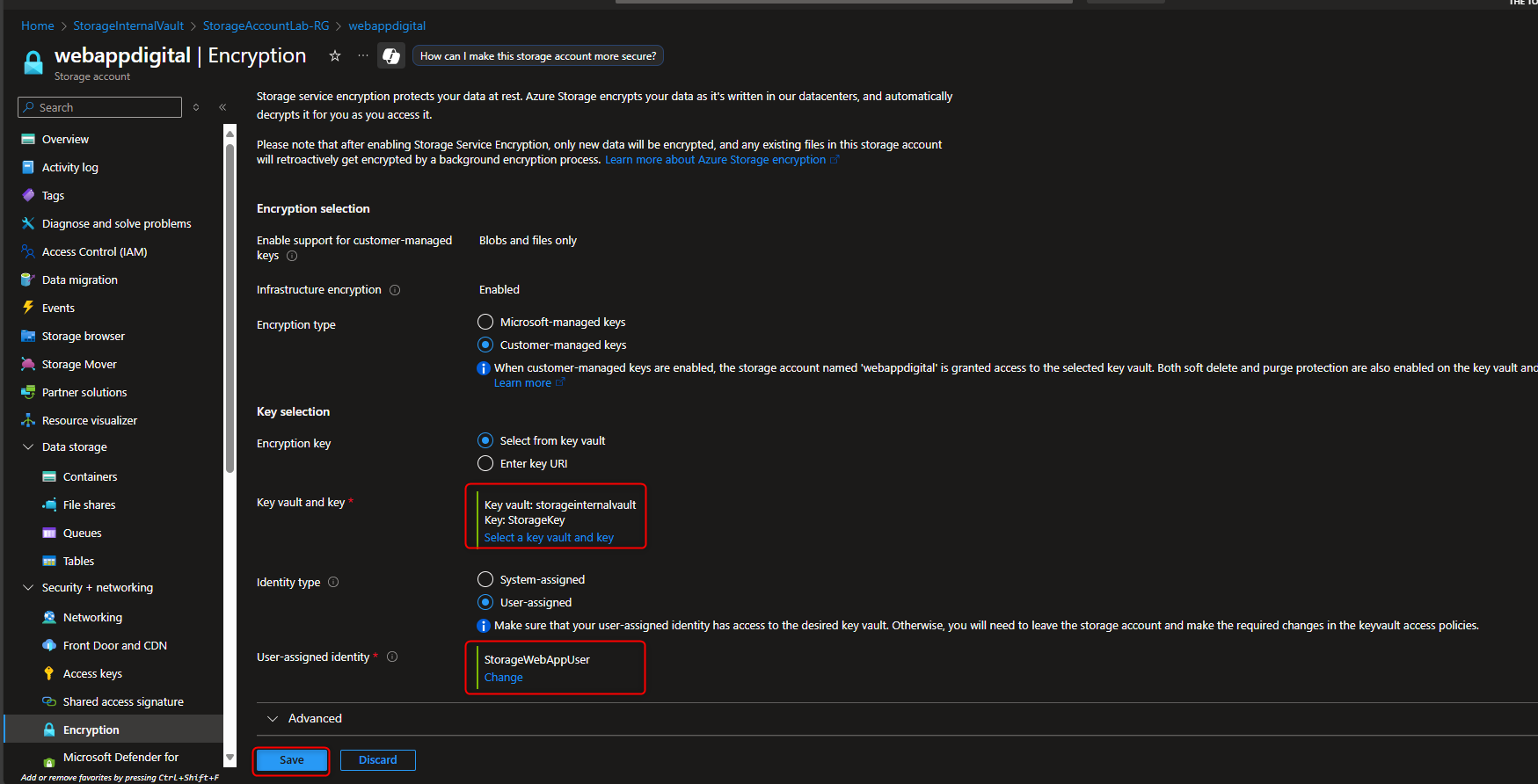
Task: Open Learn more about Azure Storage encryption
Action: (722, 159)
